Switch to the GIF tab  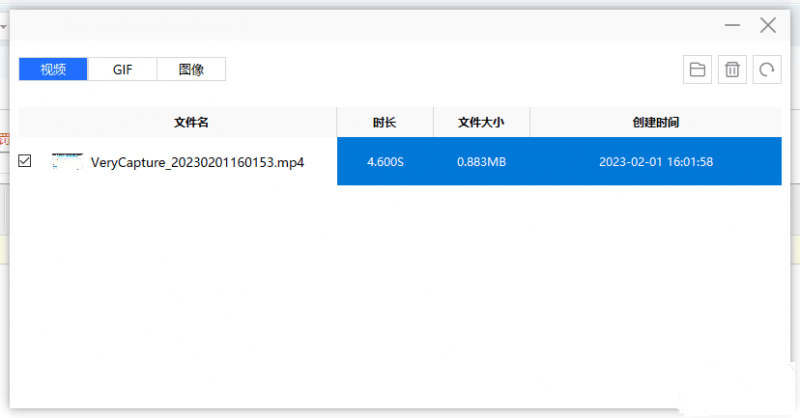click(122, 69)
